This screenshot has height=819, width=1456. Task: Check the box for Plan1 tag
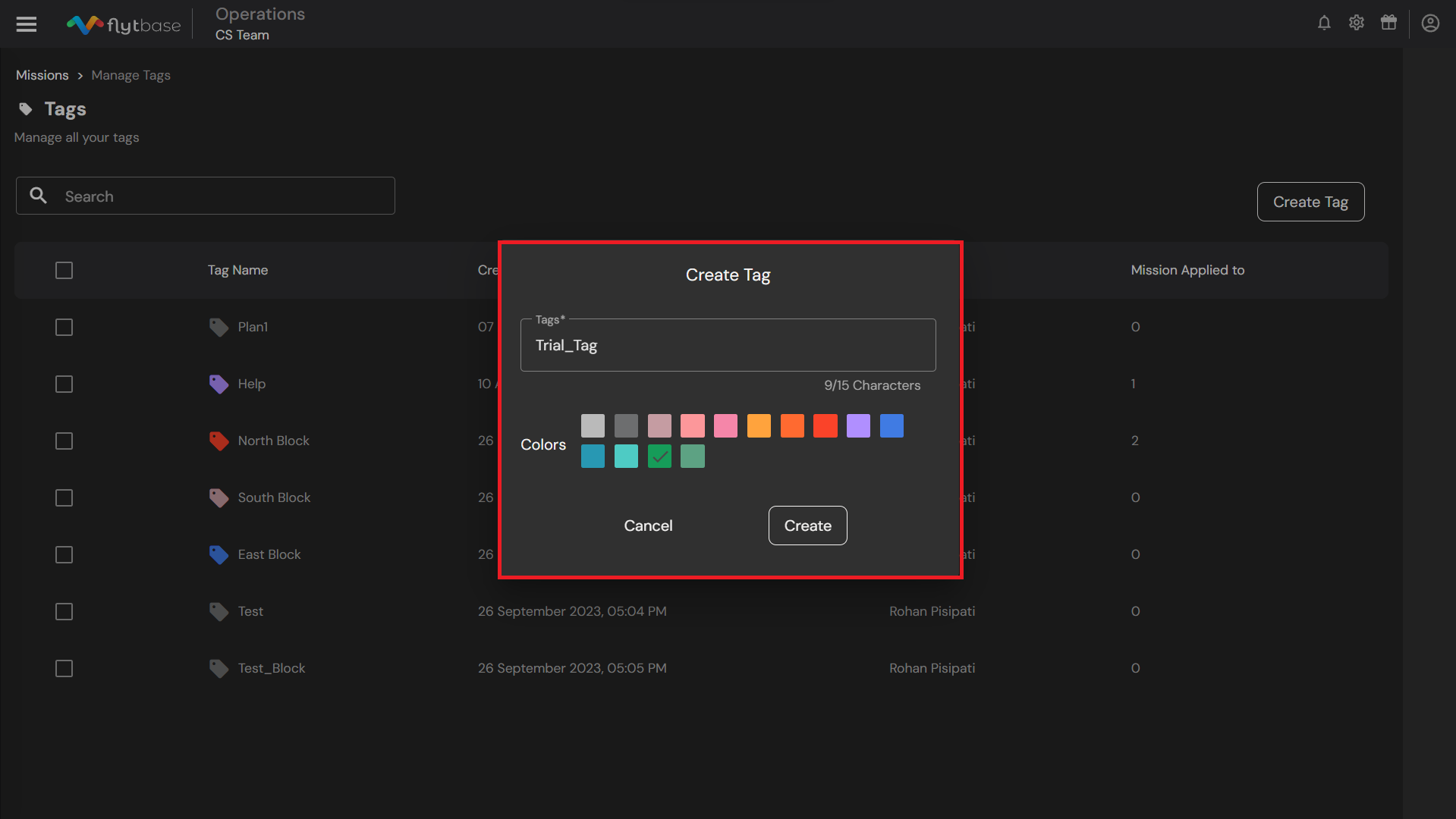tap(64, 328)
